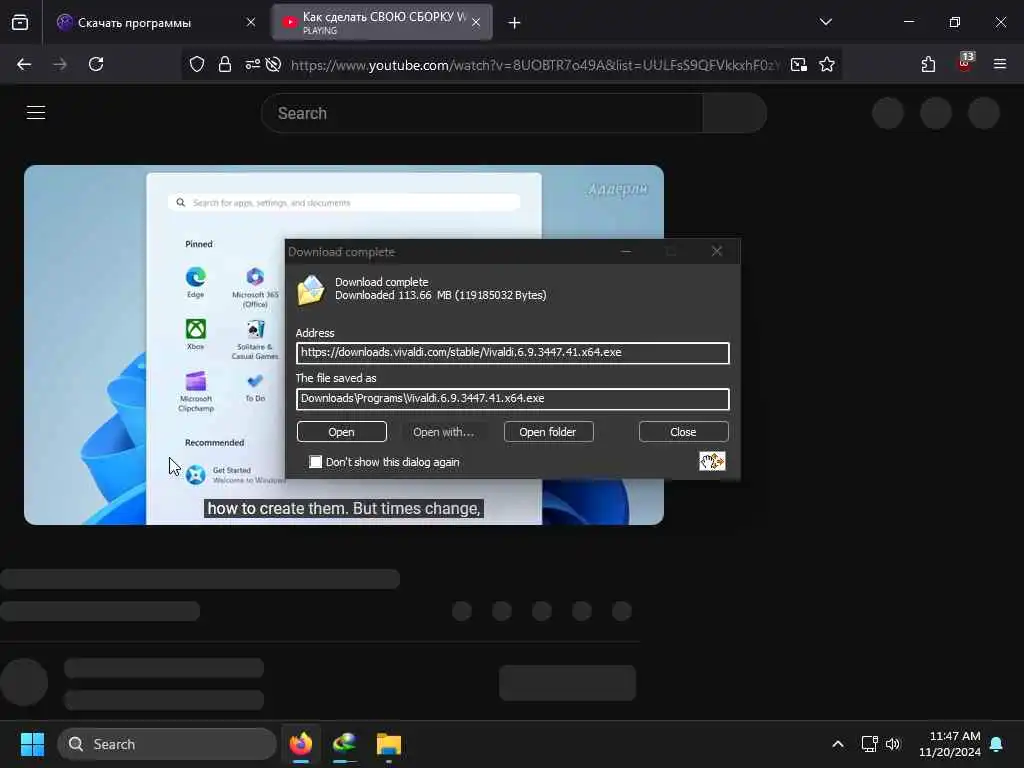1024x768 pixels.
Task: Reload the current page
Action: tap(96, 65)
